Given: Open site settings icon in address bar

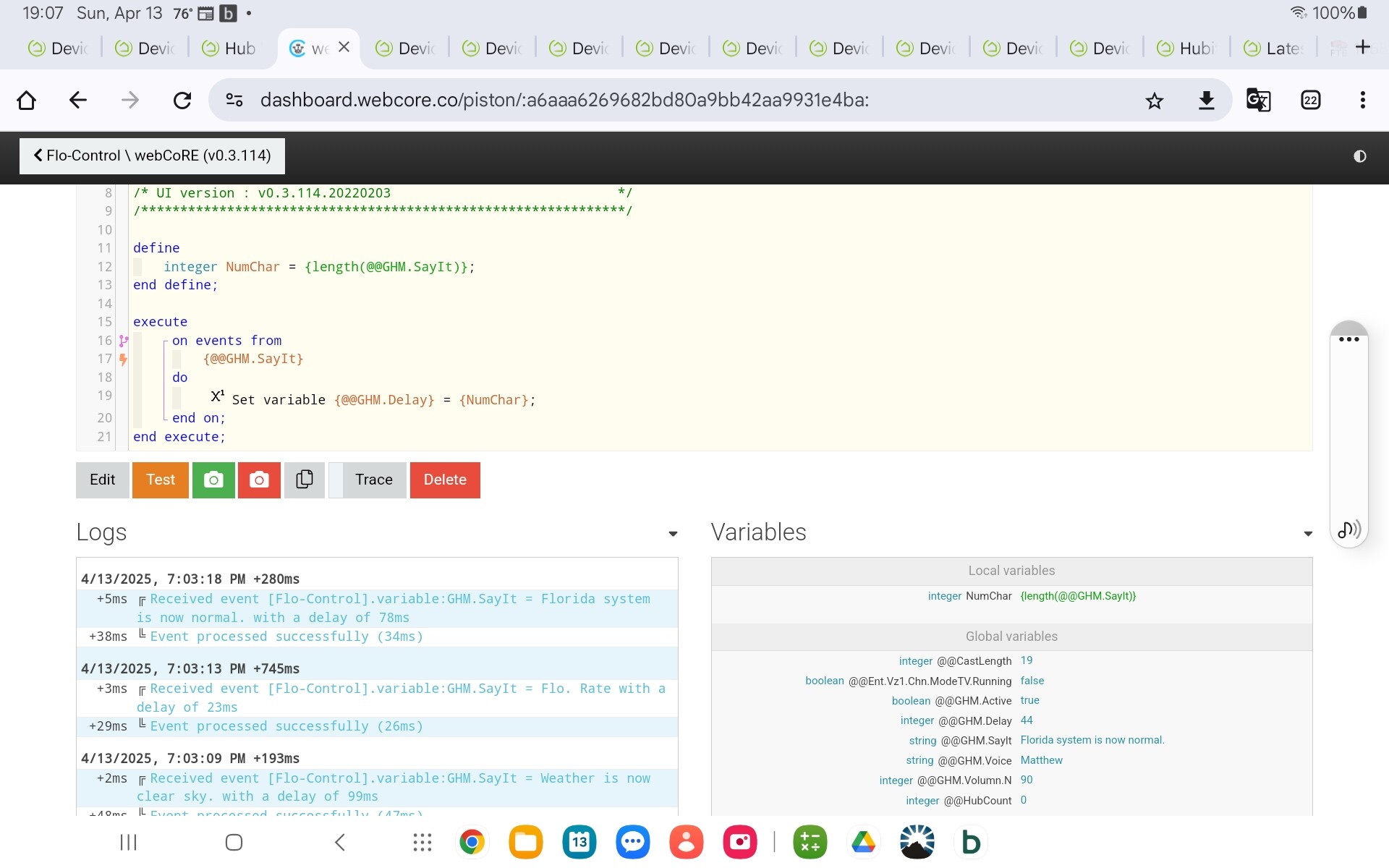Looking at the screenshot, I should pos(234,100).
